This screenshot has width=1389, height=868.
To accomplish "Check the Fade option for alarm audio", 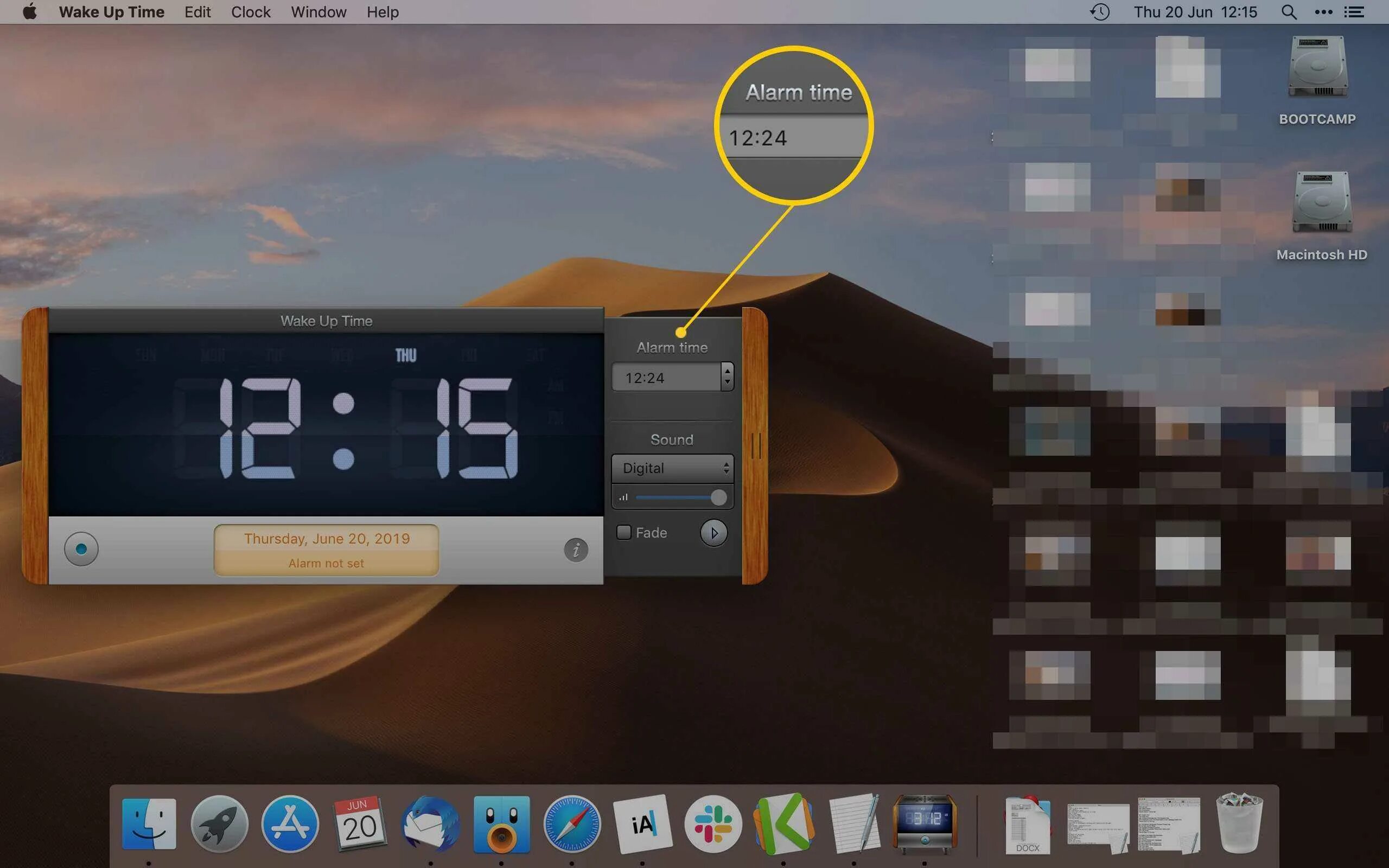I will coord(624,531).
